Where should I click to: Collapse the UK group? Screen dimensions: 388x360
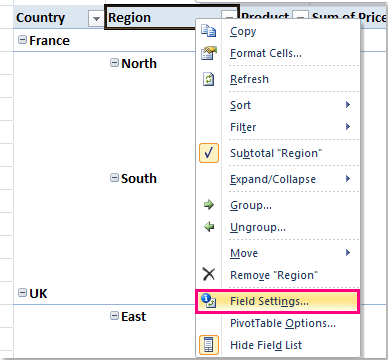22,293
